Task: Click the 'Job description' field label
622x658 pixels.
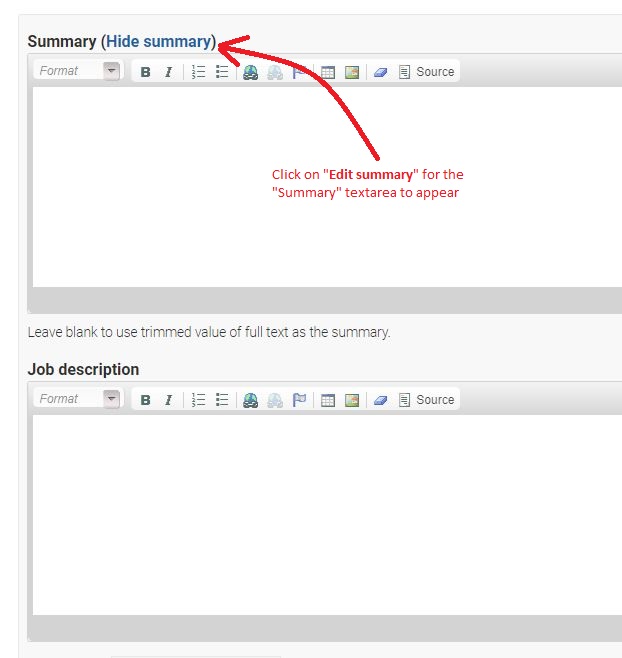Action: [83, 370]
